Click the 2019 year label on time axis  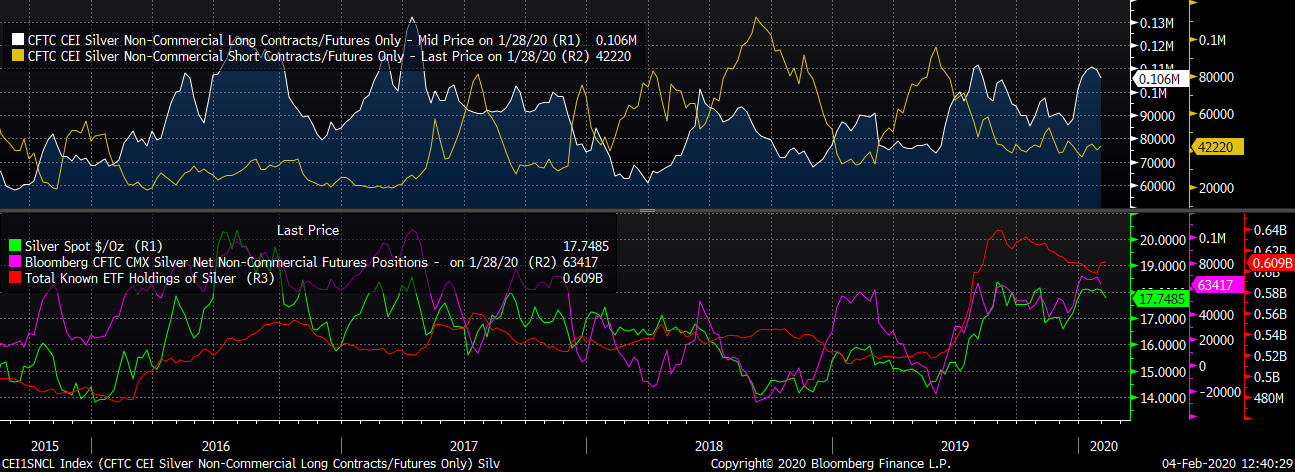tap(956, 445)
